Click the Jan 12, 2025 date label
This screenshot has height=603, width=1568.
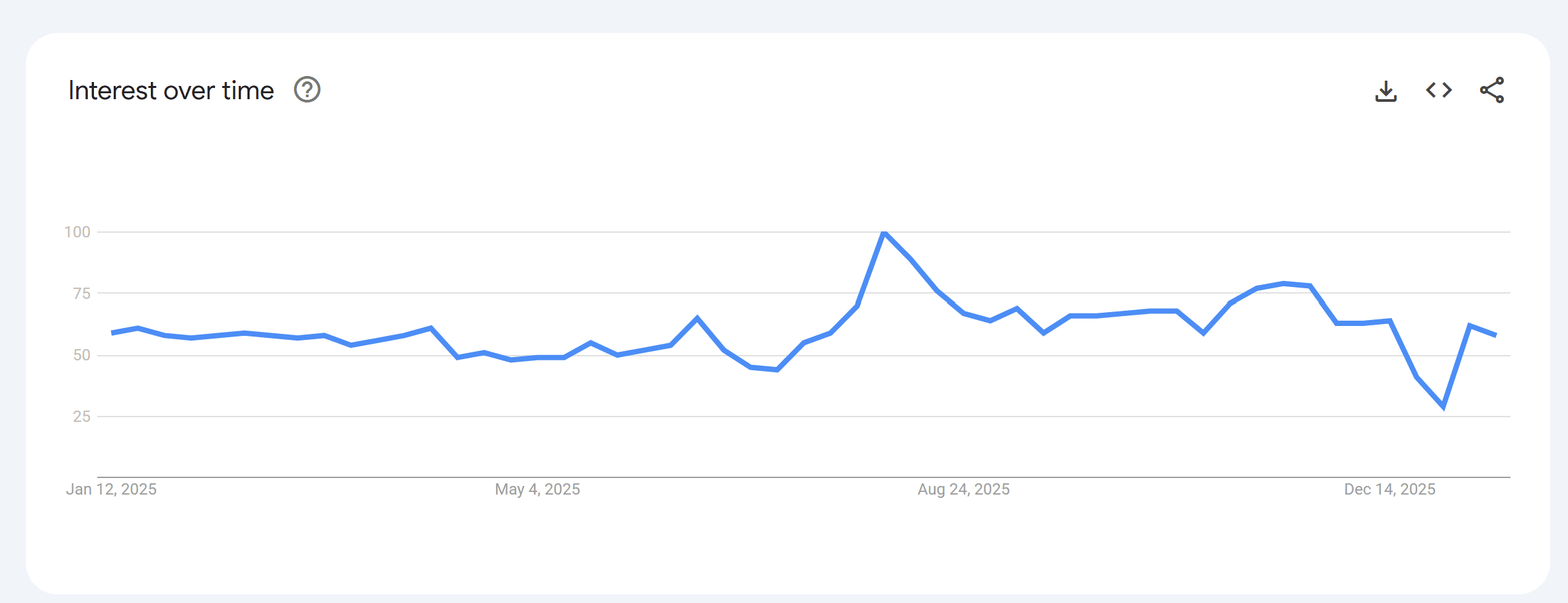tap(111, 489)
